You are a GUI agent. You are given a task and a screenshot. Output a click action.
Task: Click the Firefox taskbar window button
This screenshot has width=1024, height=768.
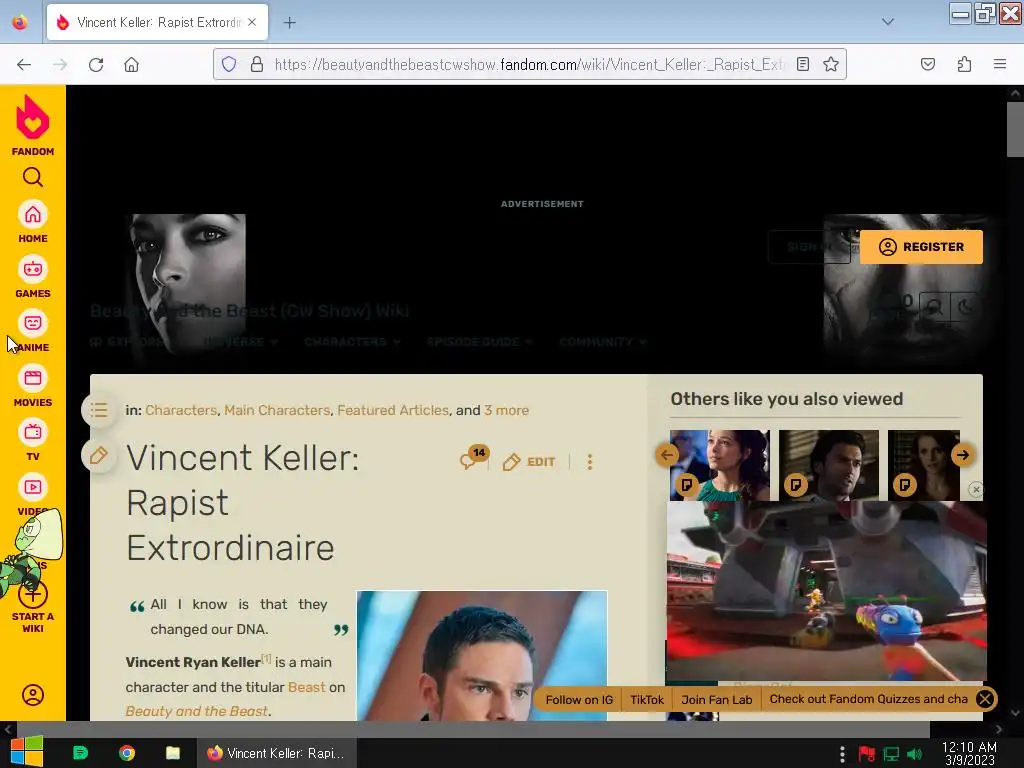[277, 753]
